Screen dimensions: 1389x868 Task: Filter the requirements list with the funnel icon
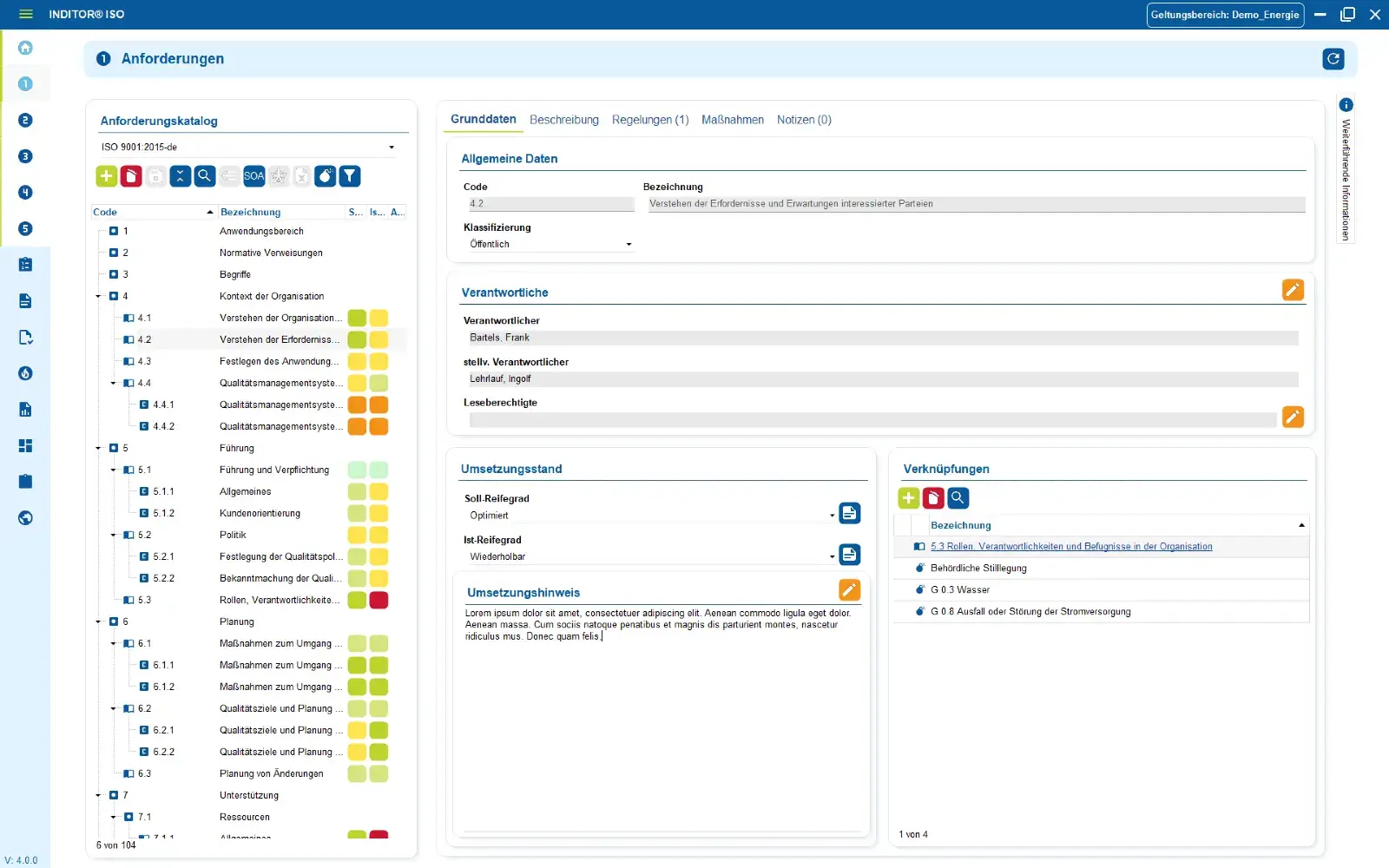pos(349,175)
